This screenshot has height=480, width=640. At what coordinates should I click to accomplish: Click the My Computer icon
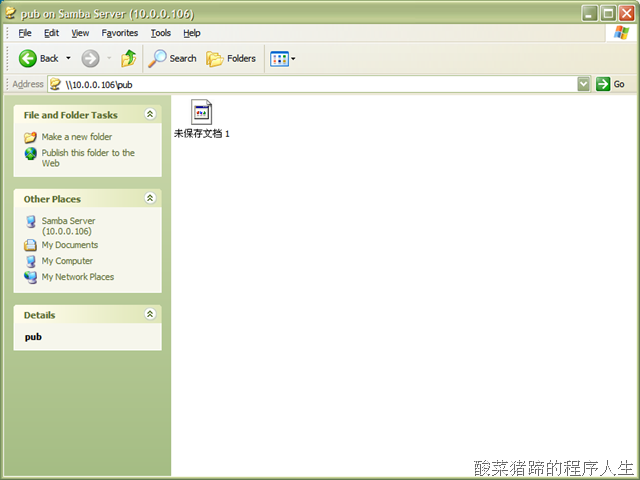pyautogui.click(x=31, y=261)
